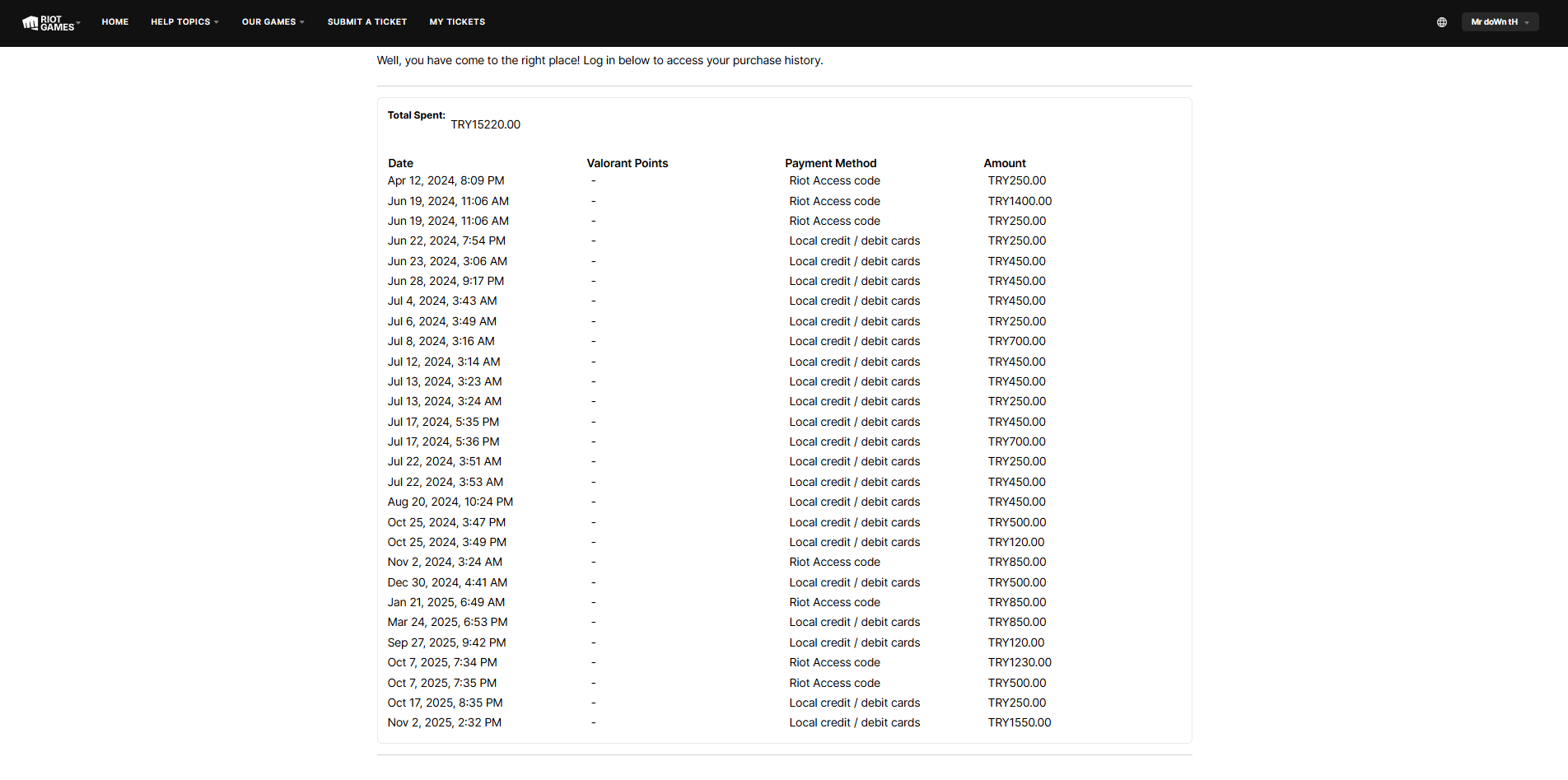Expand the Help Topics dropdown
Image resolution: width=1568 pixels, height=780 pixels.
[x=184, y=22]
